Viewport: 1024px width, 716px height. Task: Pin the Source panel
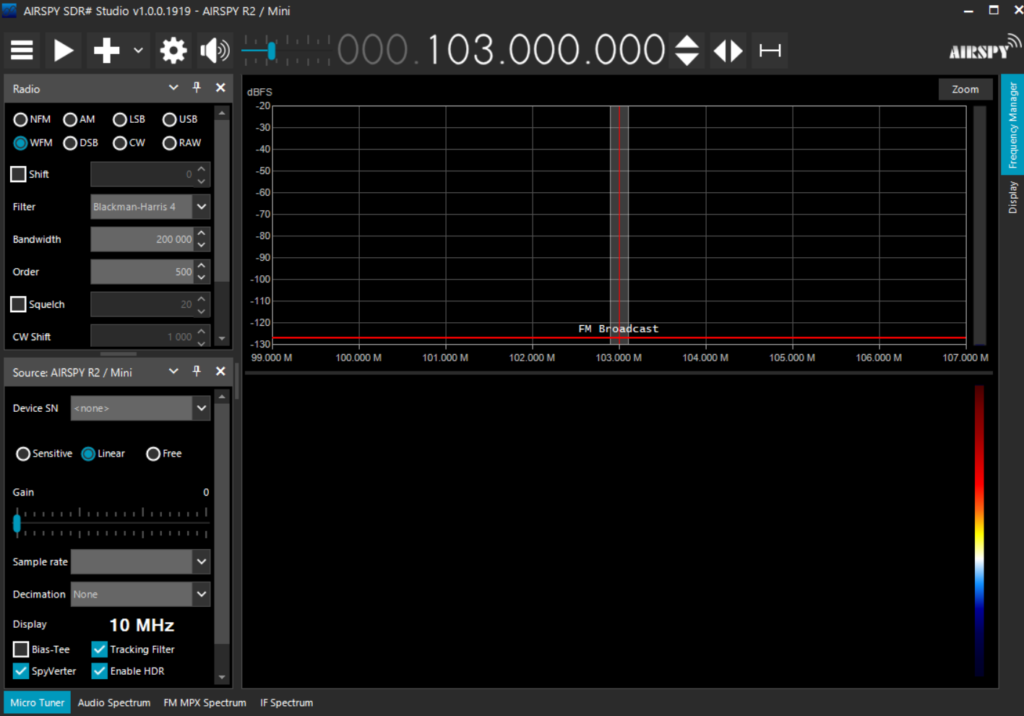tap(196, 371)
